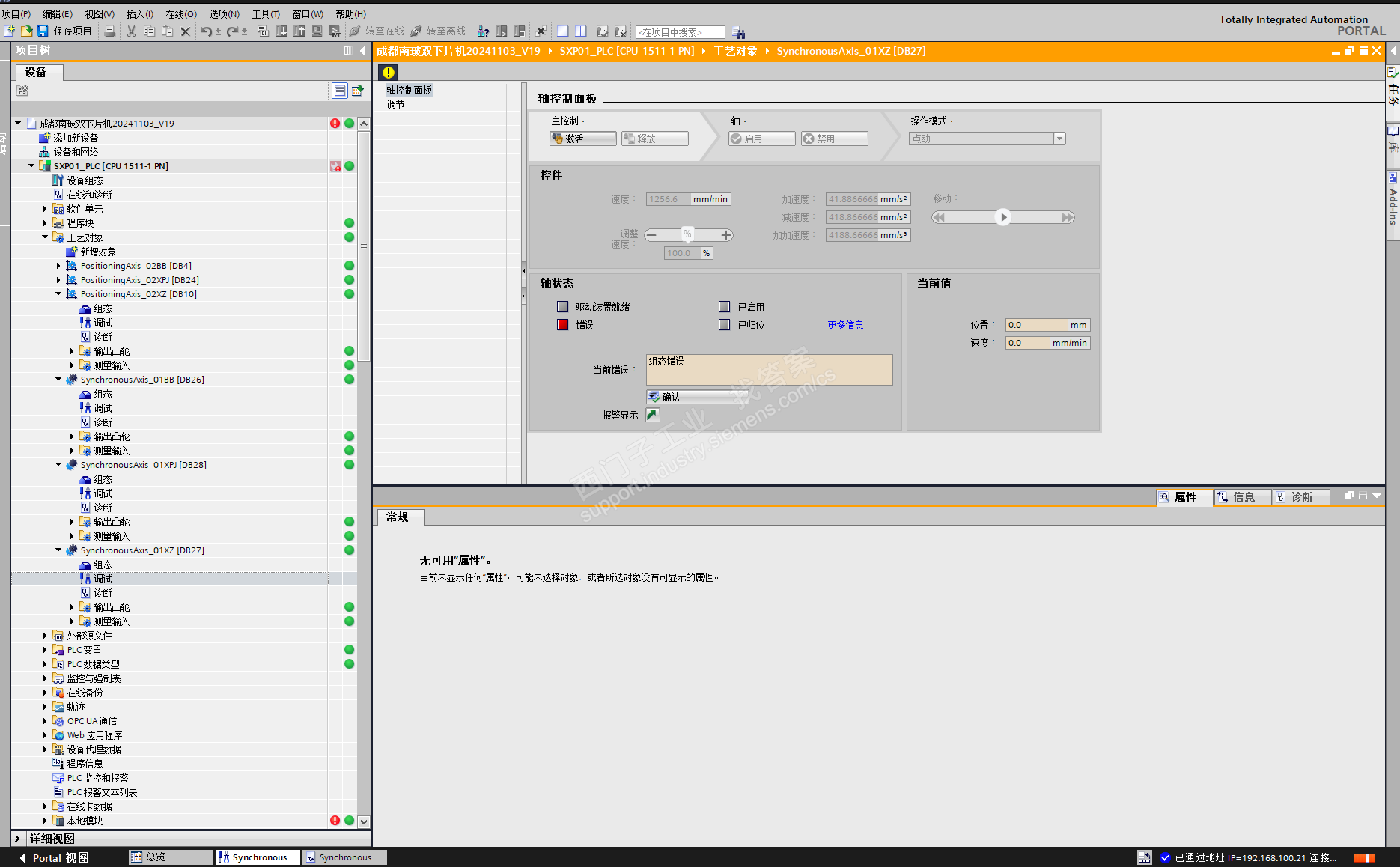Screen dimensions: 1400x867
Task: Expand PositioningAxis_02BB [DB4] node
Action: click(x=58, y=266)
